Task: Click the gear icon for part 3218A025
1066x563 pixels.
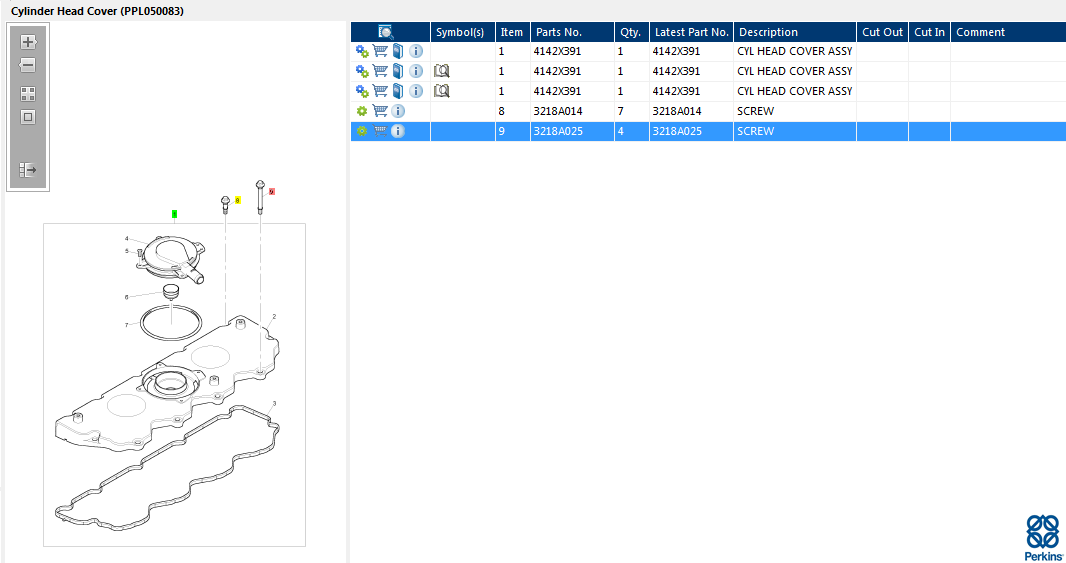Action: coord(362,131)
